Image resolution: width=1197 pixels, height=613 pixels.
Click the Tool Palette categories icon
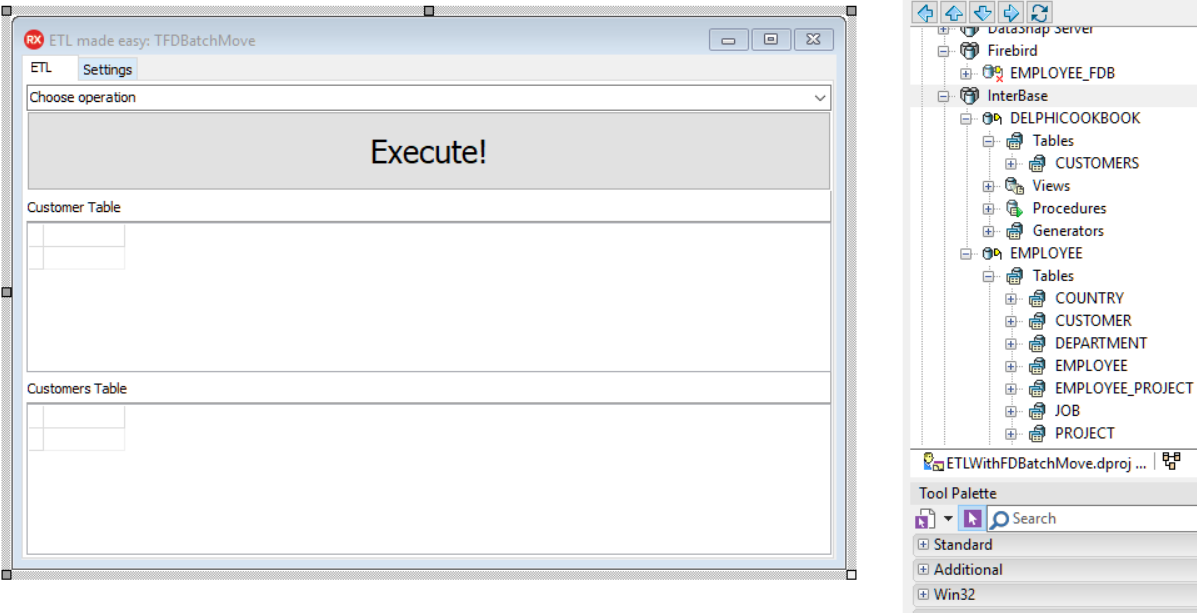pyautogui.click(x=925, y=519)
